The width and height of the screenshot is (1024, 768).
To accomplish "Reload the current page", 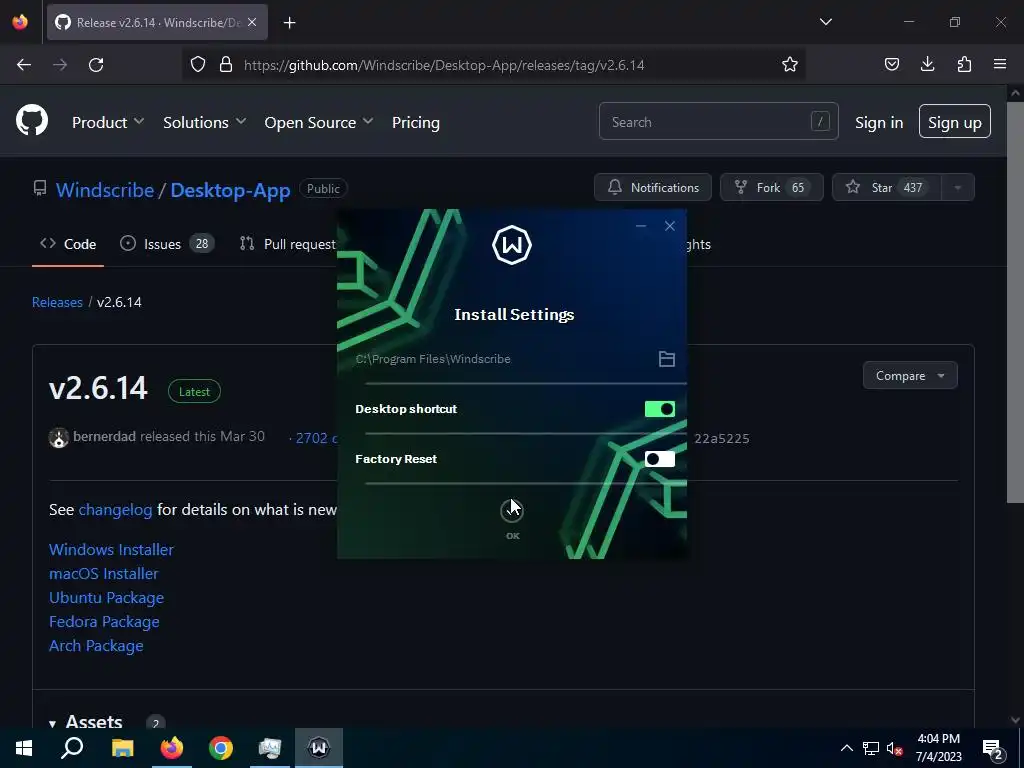I will coord(96,65).
